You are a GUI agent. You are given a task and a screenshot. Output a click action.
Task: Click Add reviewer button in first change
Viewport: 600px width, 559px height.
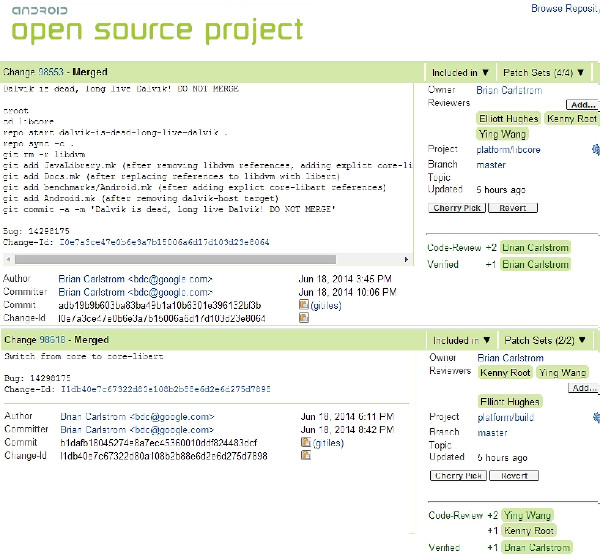tap(583, 104)
